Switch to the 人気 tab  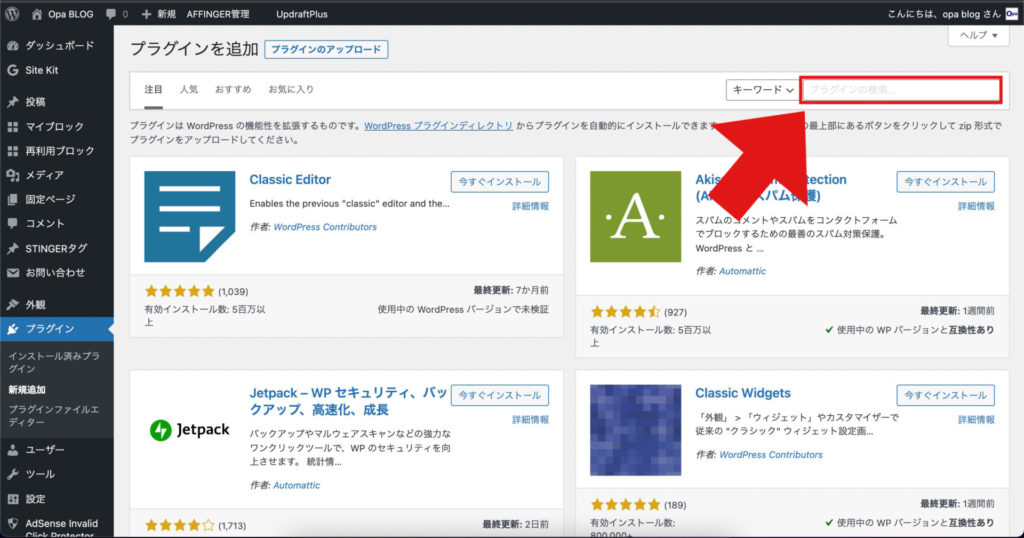point(189,90)
